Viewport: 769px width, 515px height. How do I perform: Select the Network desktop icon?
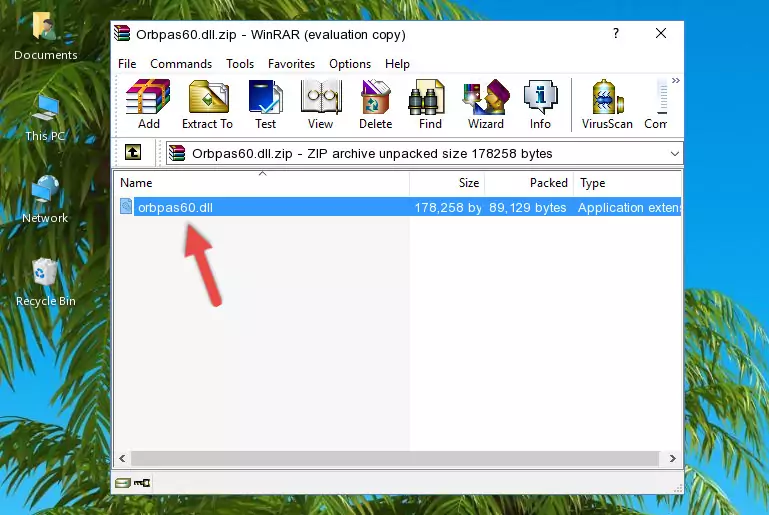pyautogui.click(x=45, y=200)
